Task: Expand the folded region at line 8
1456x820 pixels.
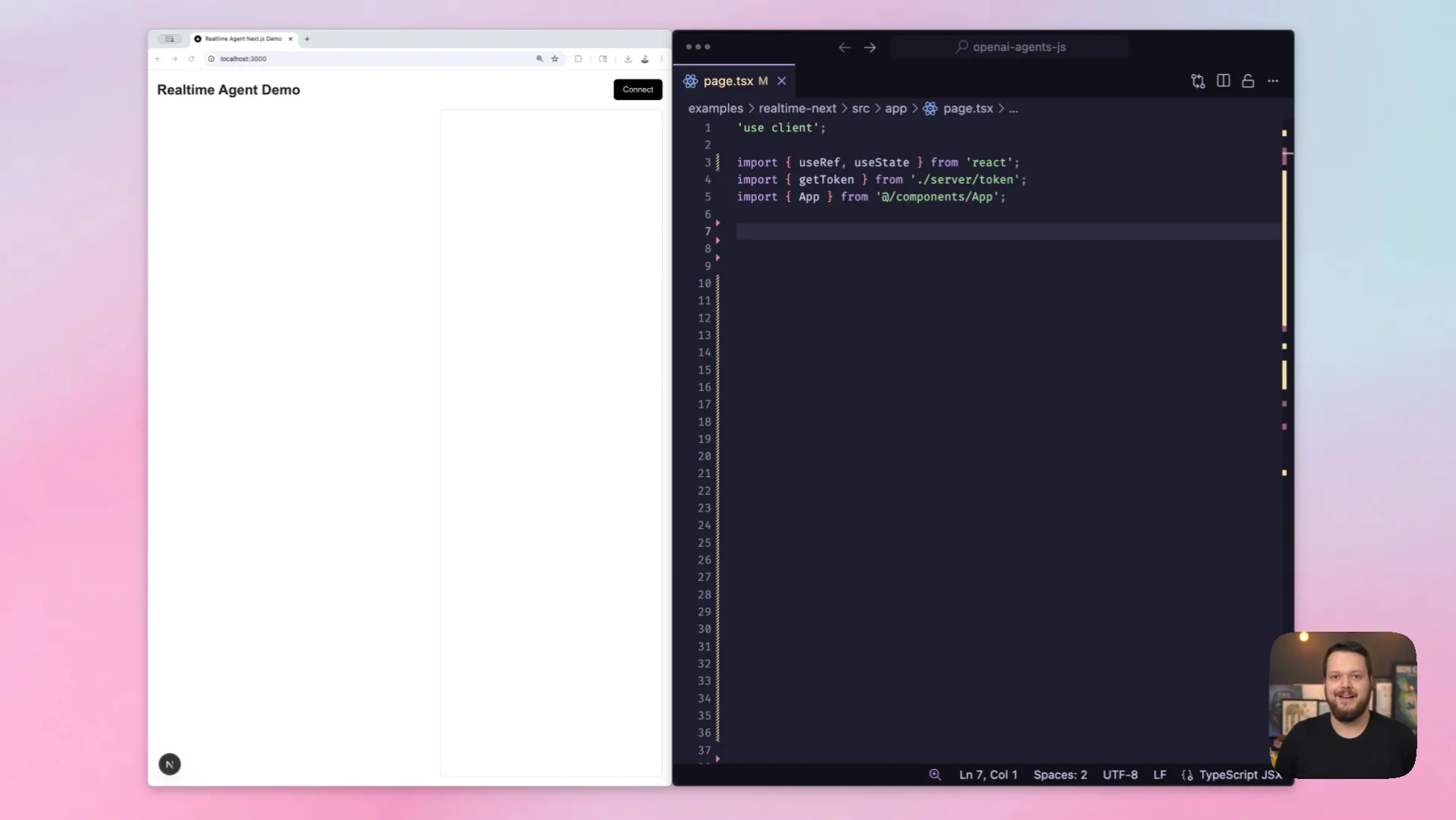Action: pos(717,241)
